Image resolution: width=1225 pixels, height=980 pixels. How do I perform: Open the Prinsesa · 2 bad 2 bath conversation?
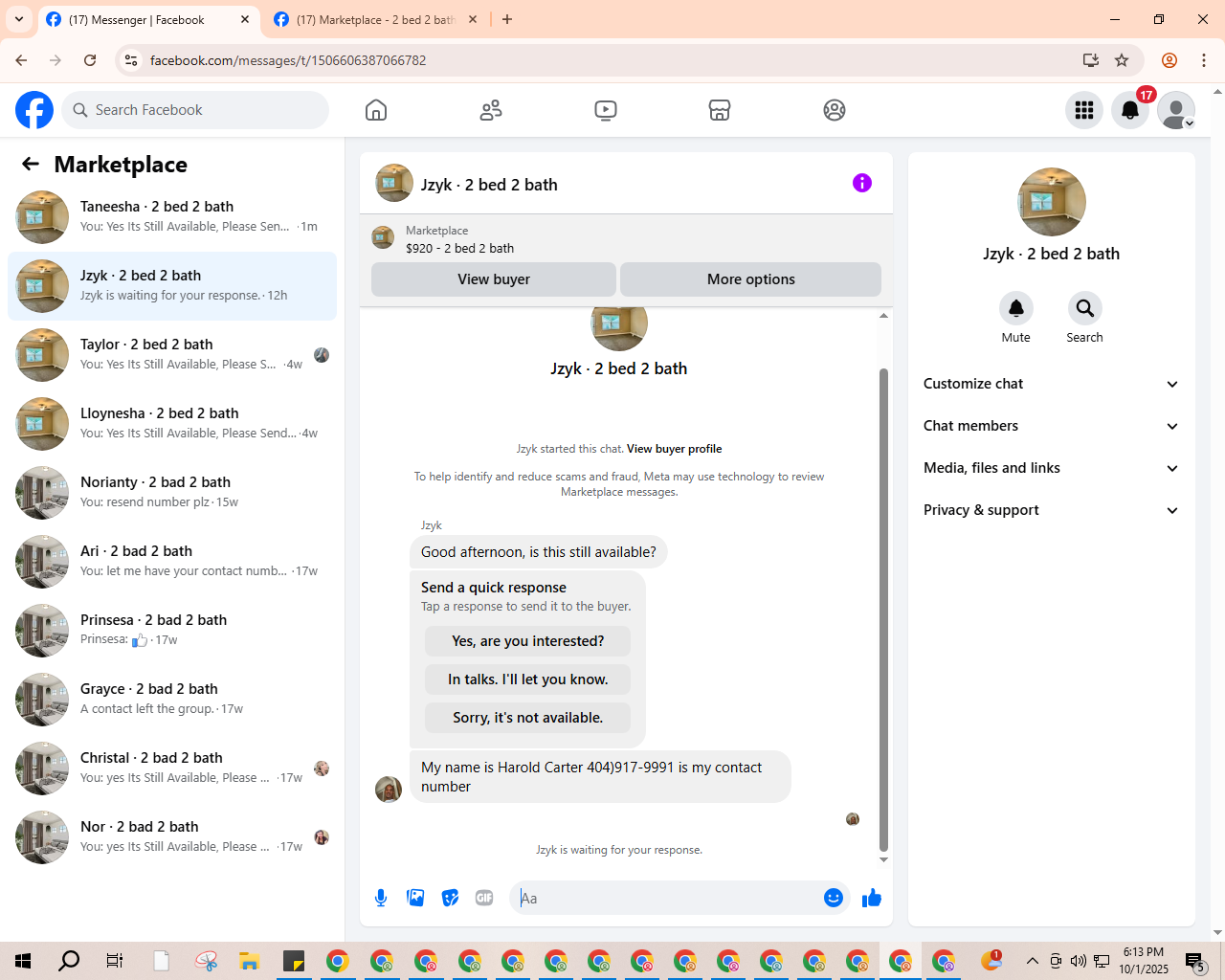click(172, 631)
